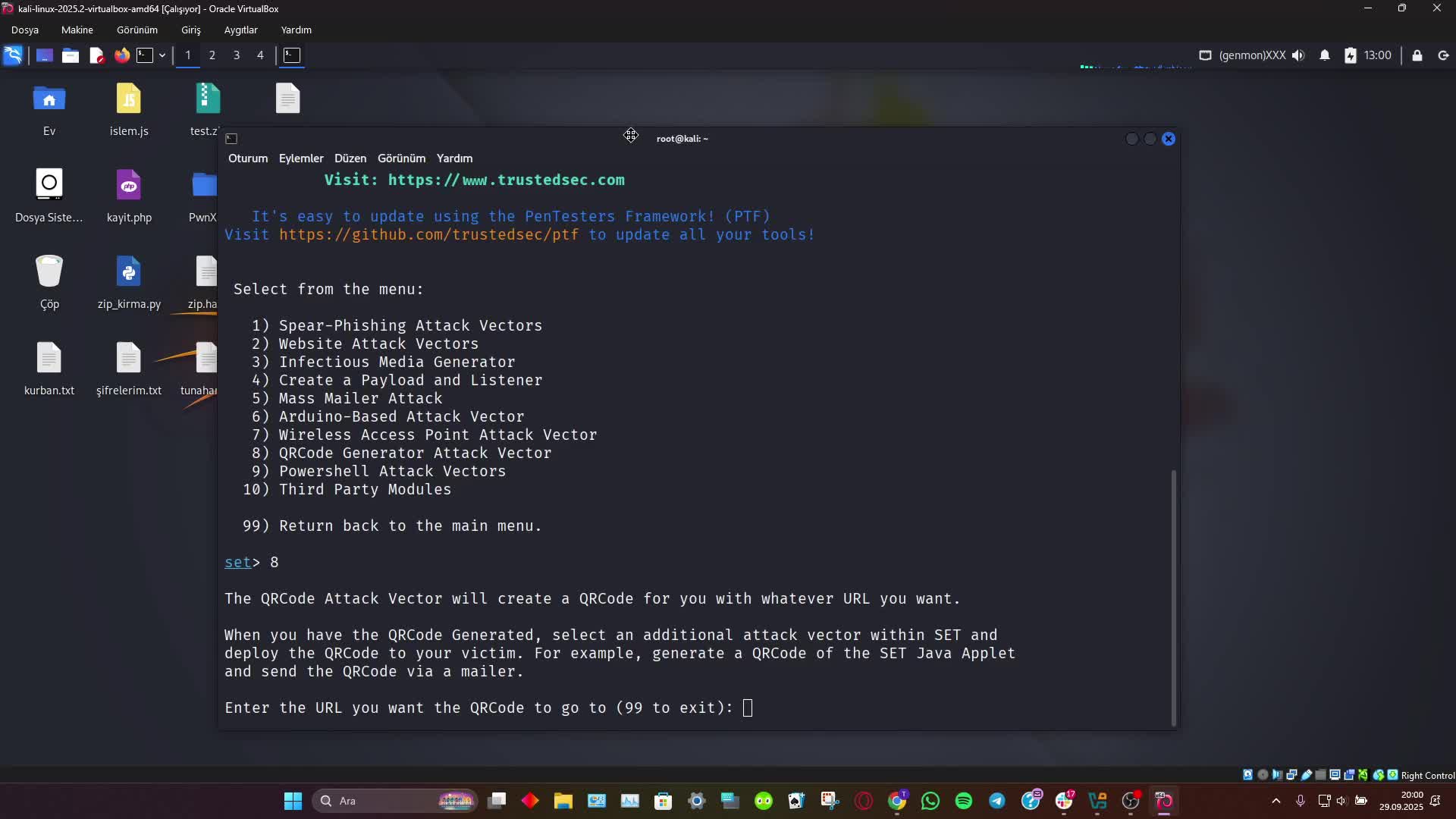The width and height of the screenshot is (1456, 819).
Task: Click the github trustedsec ptf link
Action: 428,235
